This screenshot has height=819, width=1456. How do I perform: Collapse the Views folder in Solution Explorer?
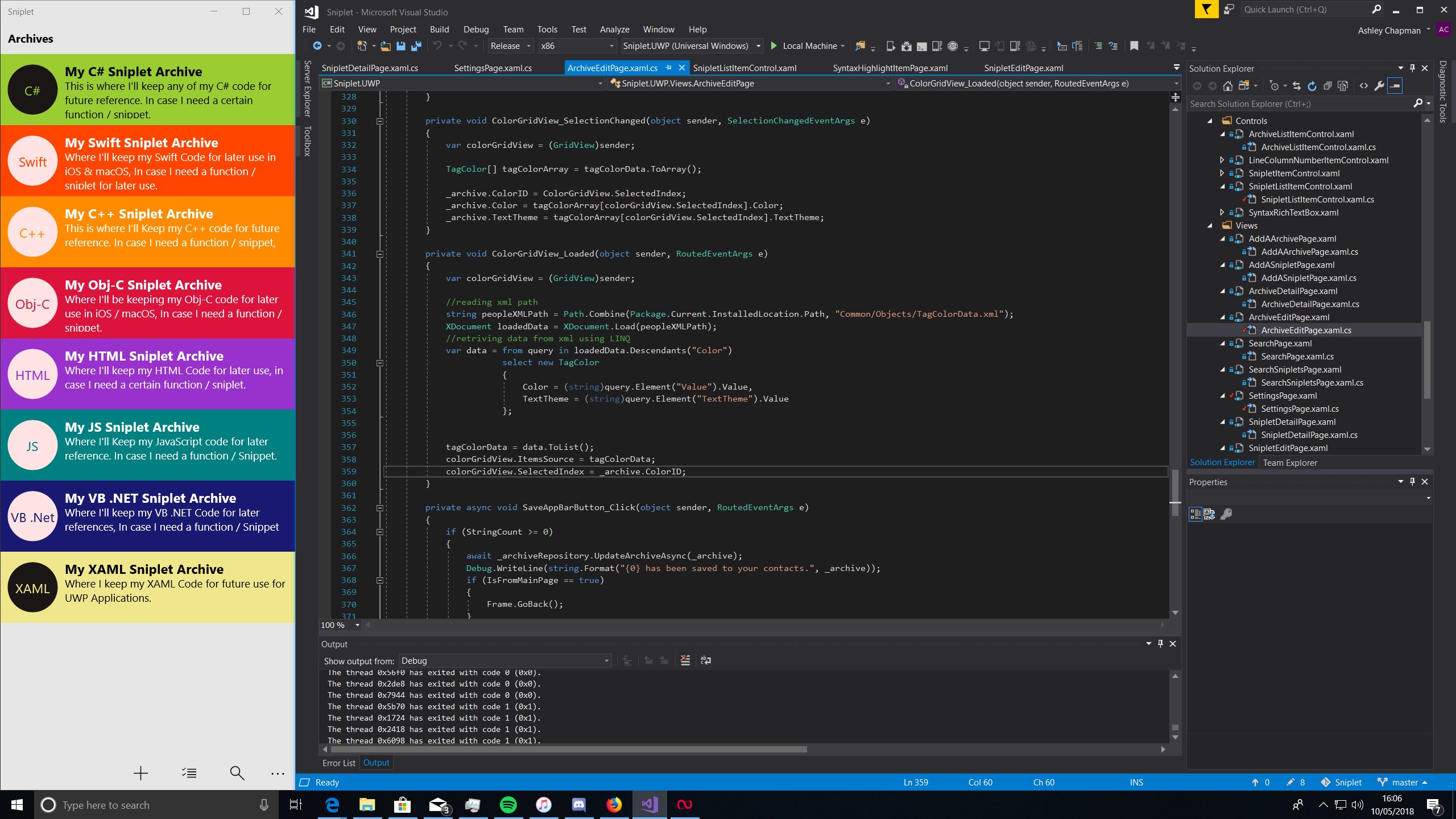pyautogui.click(x=1210, y=226)
